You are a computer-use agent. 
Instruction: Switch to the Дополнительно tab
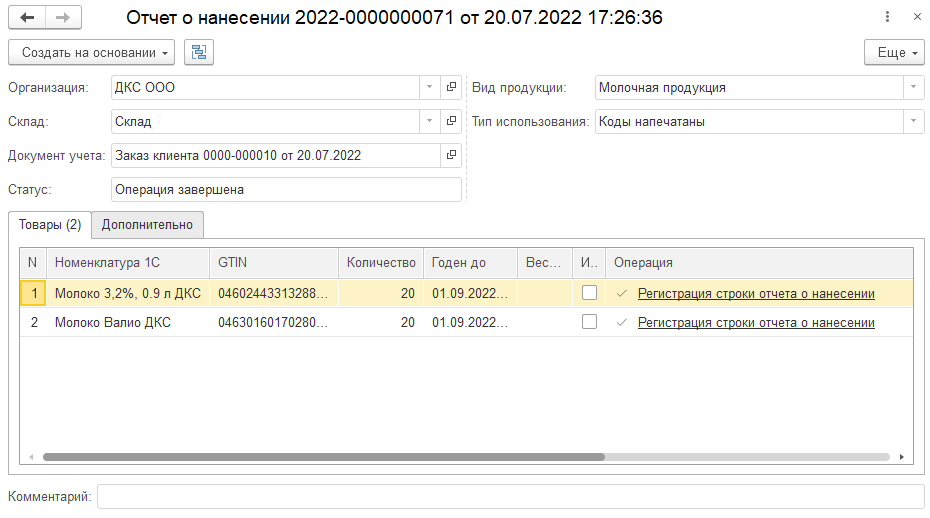point(147,225)
